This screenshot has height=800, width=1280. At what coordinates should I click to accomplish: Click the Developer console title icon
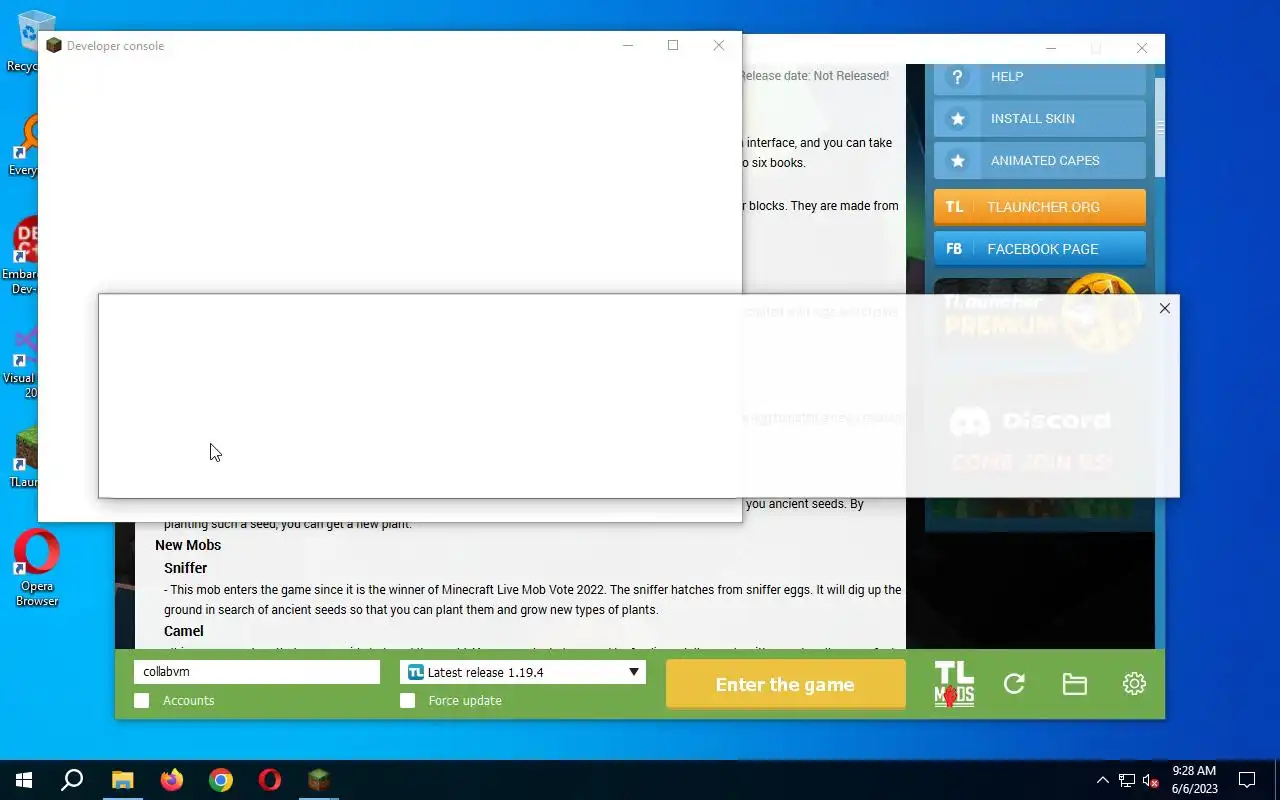point(54,45)
